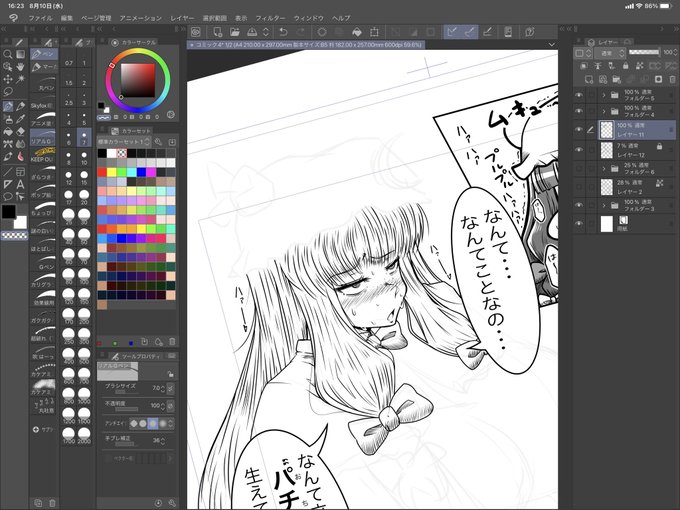680x510 pixels.
Task: Delete sub tool with bottom trash icon
Action: (x=52, y=503)
